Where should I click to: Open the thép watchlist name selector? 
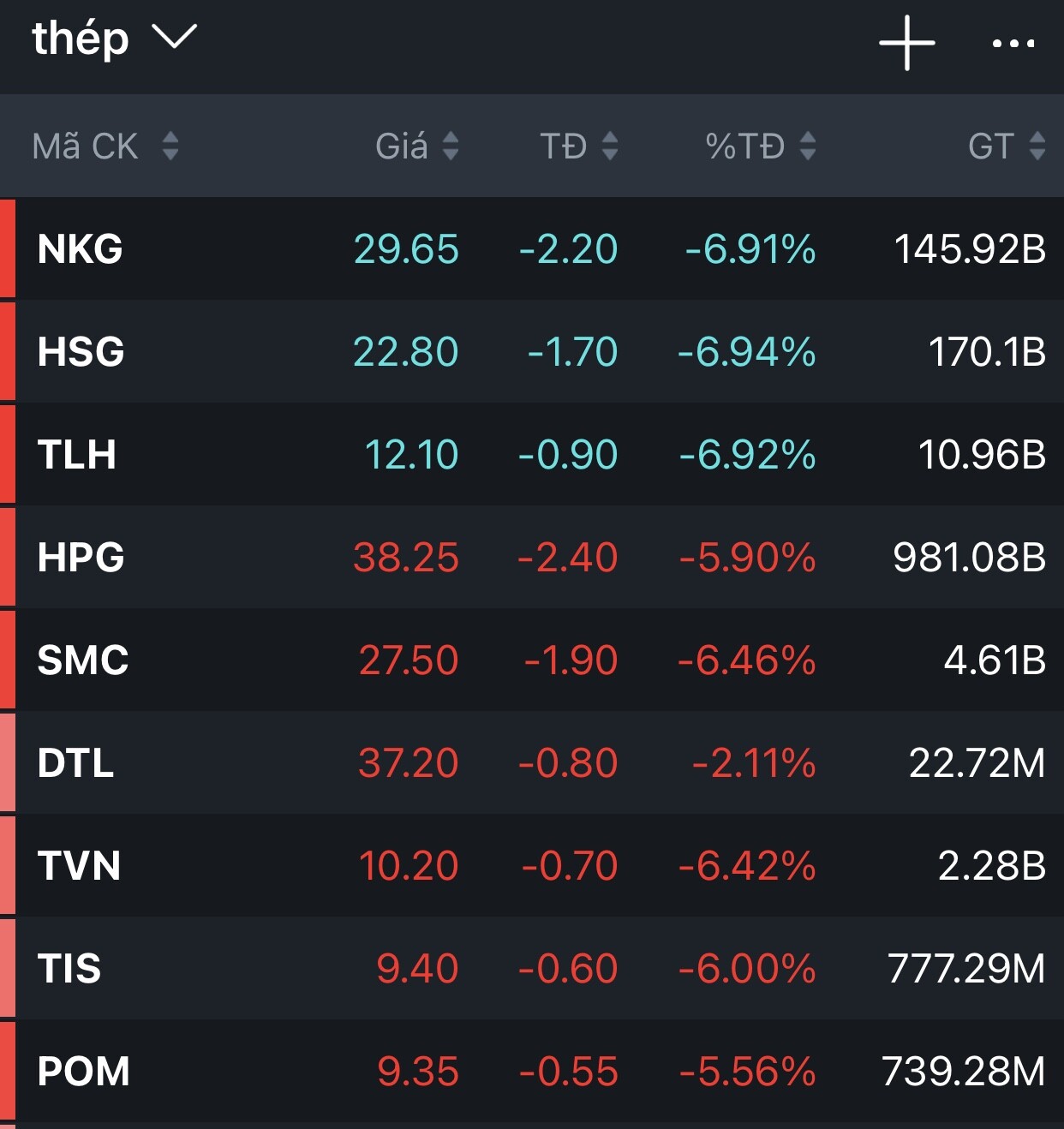[81, 39]
